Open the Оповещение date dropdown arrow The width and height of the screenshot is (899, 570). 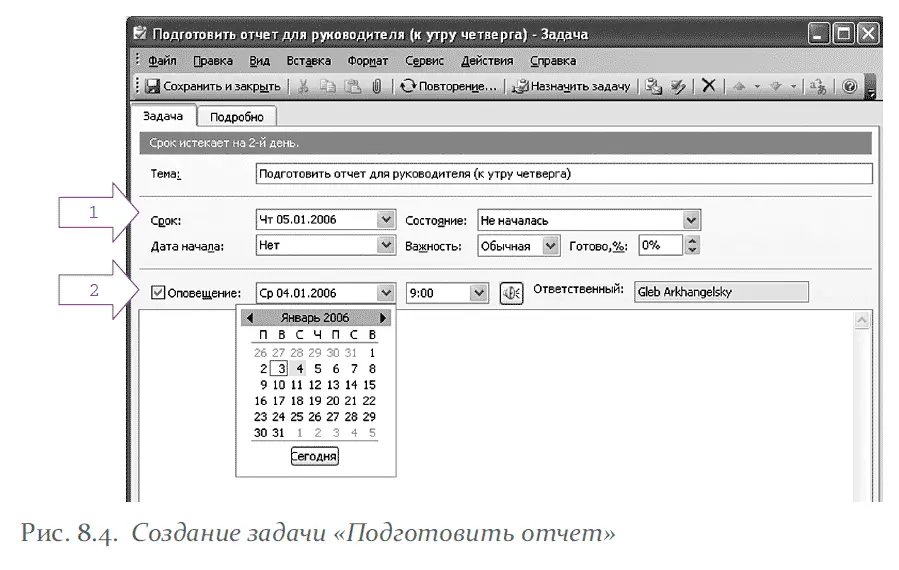click(386, 293)
